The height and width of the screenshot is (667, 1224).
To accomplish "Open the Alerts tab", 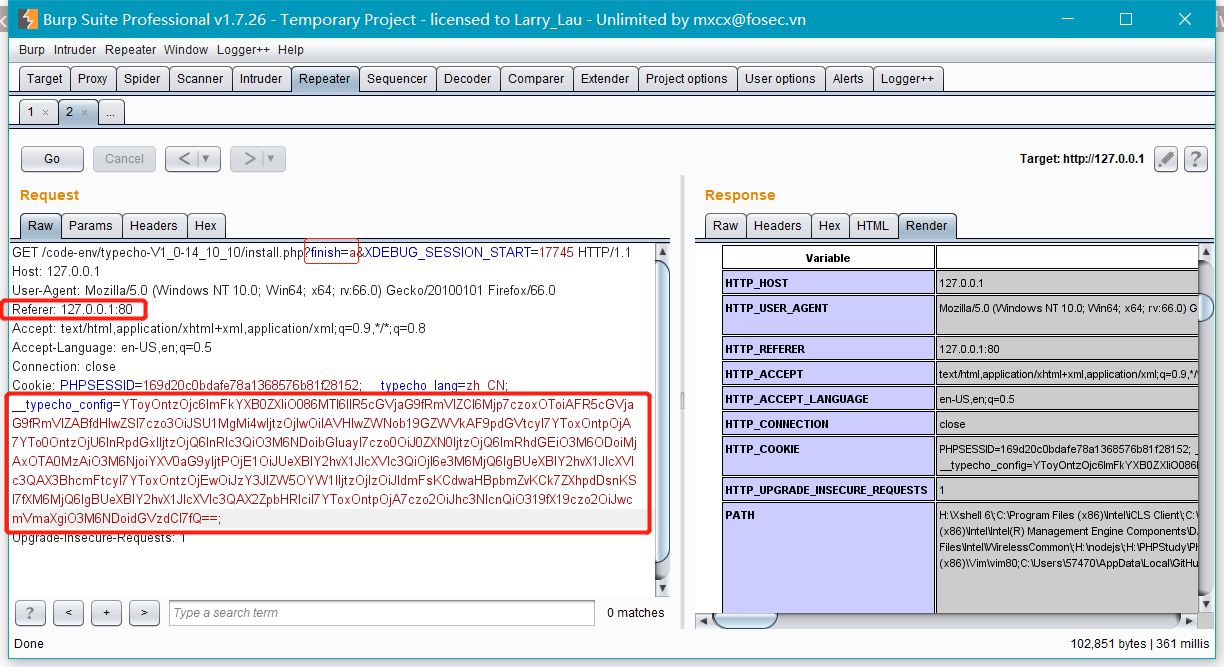I will pyautogui.click(x=848, y=79).
